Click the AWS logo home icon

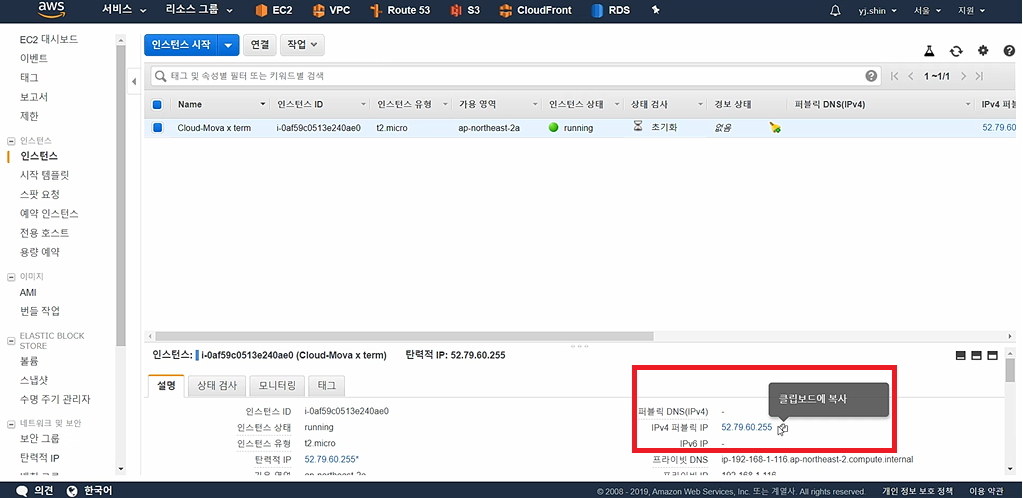point(52,10)
